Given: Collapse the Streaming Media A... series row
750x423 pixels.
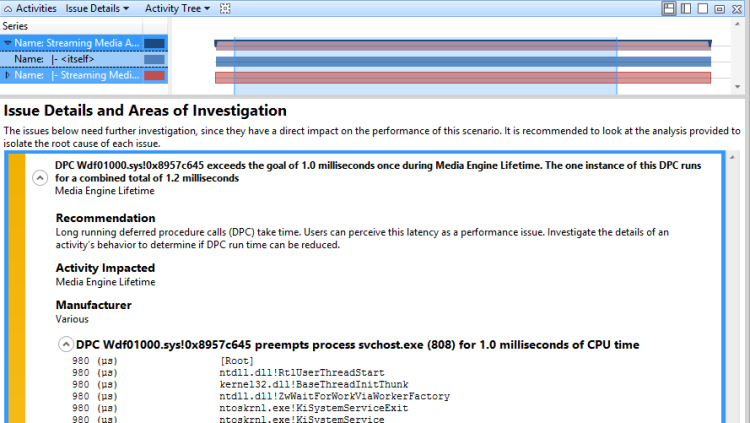Looking at the screenshot, I should tap(8, 44).
